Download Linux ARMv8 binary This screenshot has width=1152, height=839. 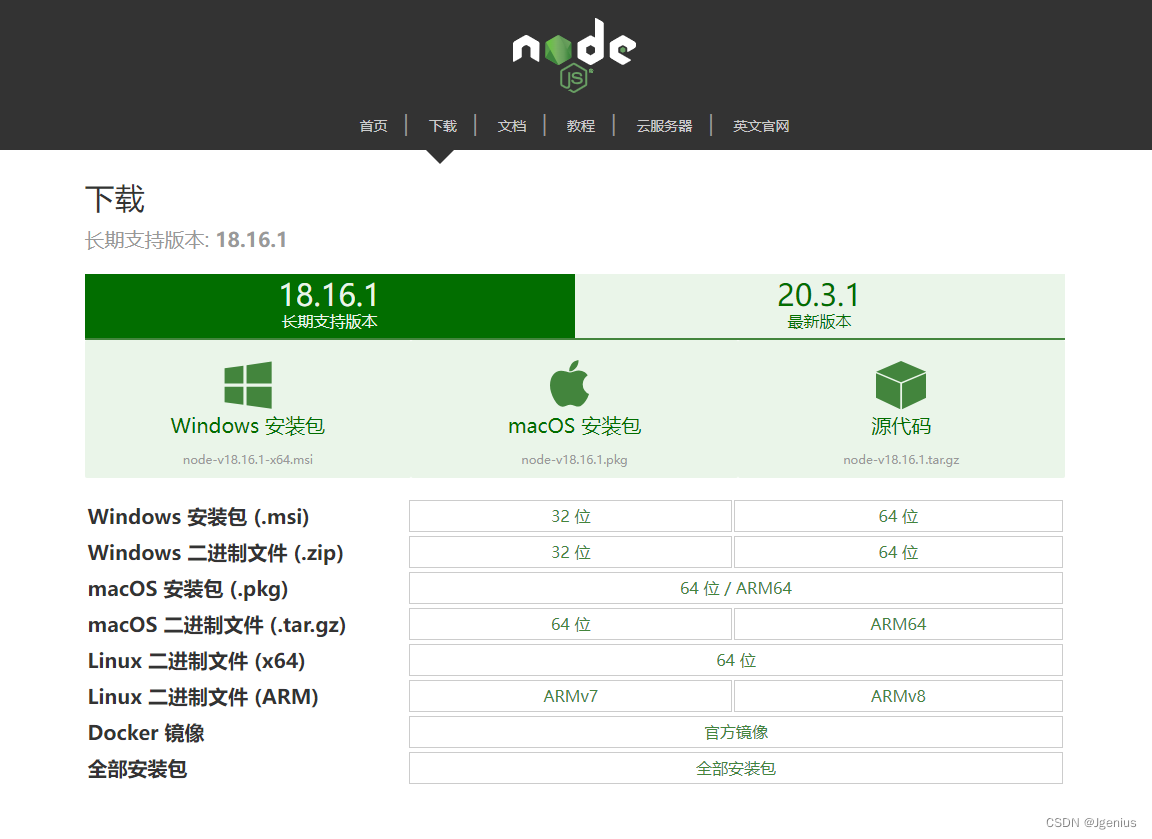click(x=899, y=696)
